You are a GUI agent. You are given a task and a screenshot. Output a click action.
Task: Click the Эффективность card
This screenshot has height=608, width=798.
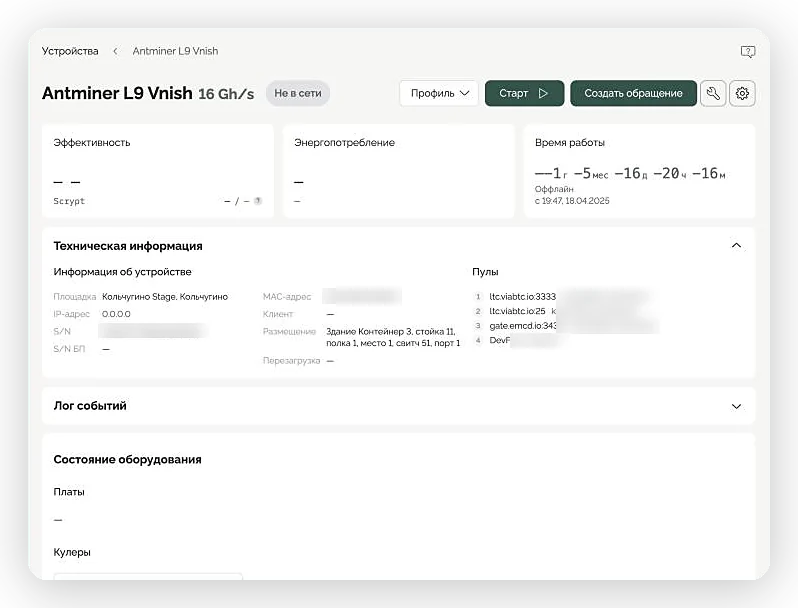[x=158, y=171]
